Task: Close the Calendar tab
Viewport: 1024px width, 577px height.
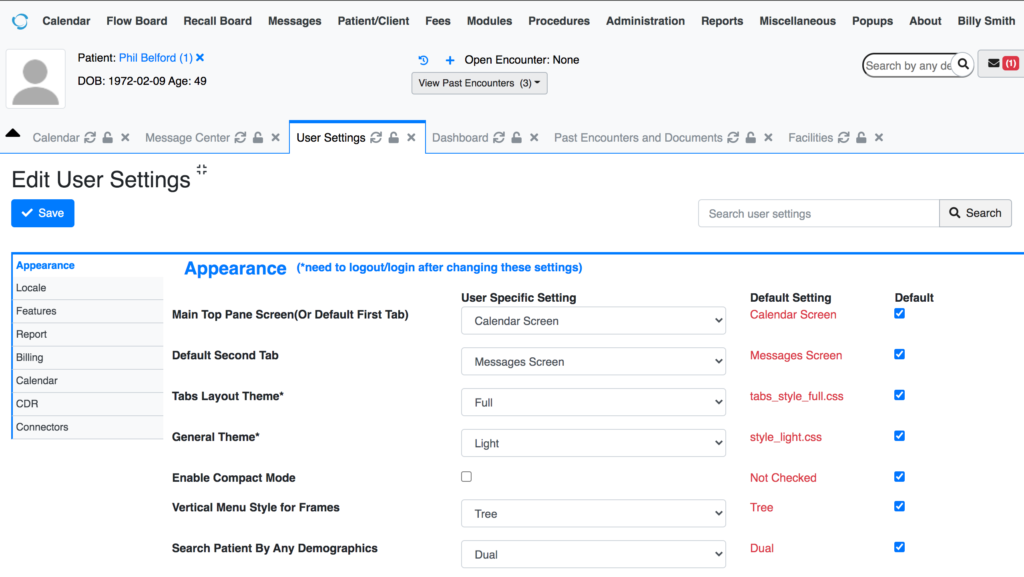Action: 125,138
